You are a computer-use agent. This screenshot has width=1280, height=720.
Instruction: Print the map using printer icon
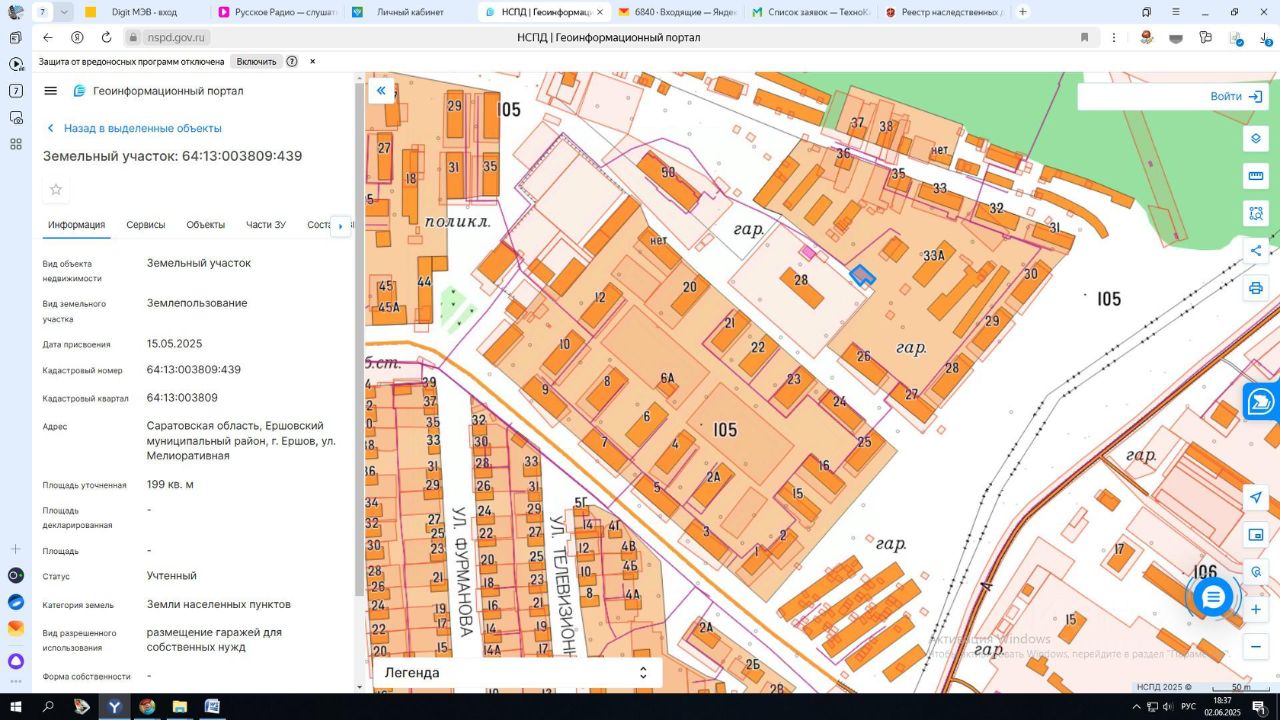[1256, 288]
